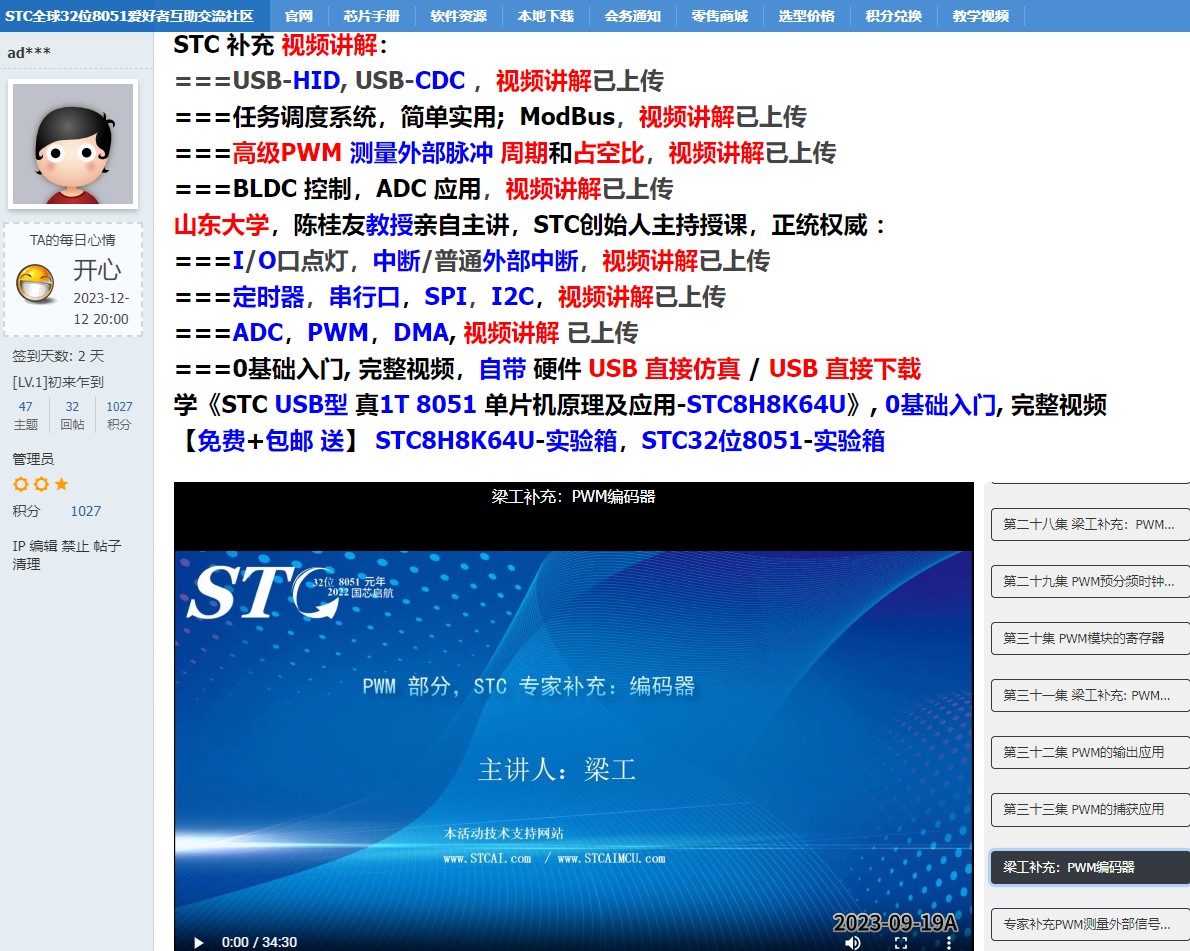1190x951 pixels.
Task: Click the video title 梁工补充: PWM编码器
Action: pyautogui.click(x=573, y=496)
